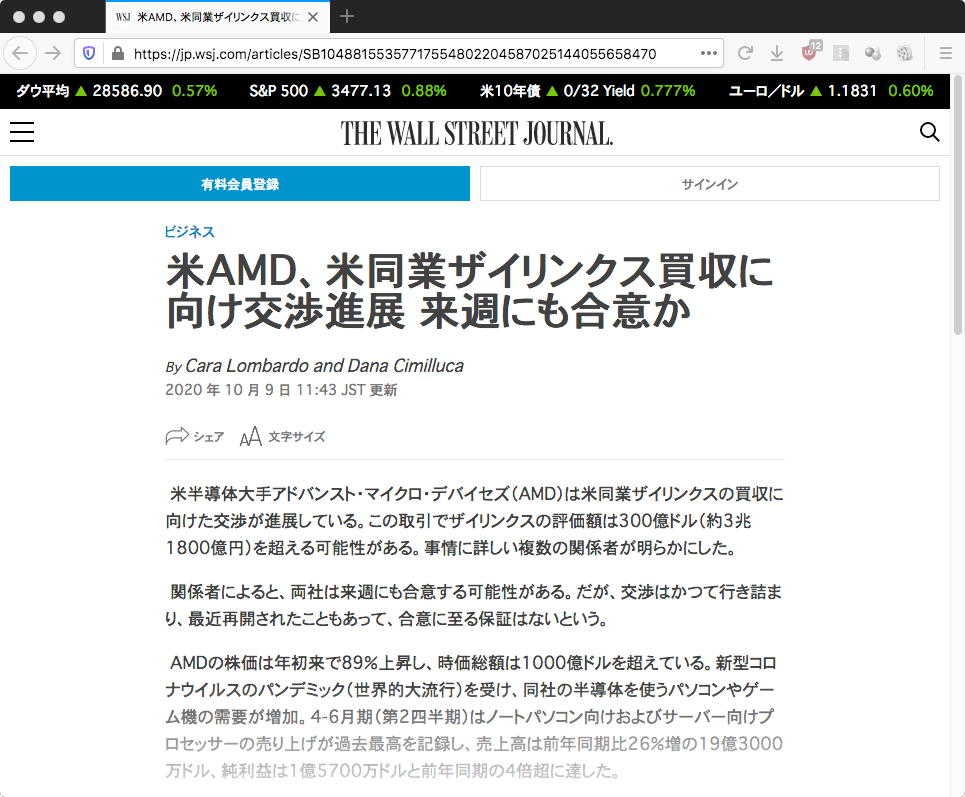This screenshot has height=797, width=965.
Task: Click 有料会員登録 subscribe button
Action: pos(240,183)
